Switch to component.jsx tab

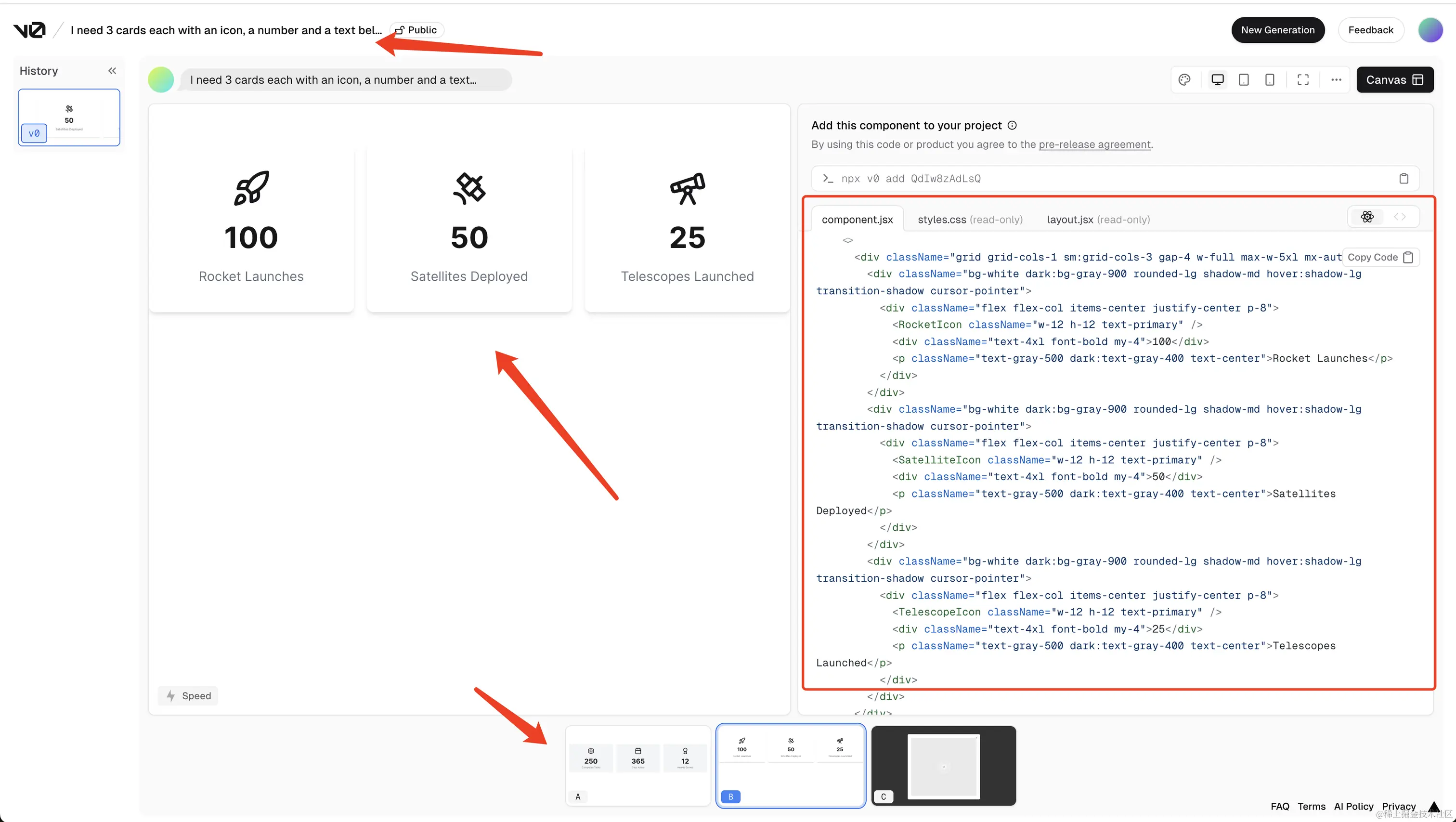click(x=857, y=220)
